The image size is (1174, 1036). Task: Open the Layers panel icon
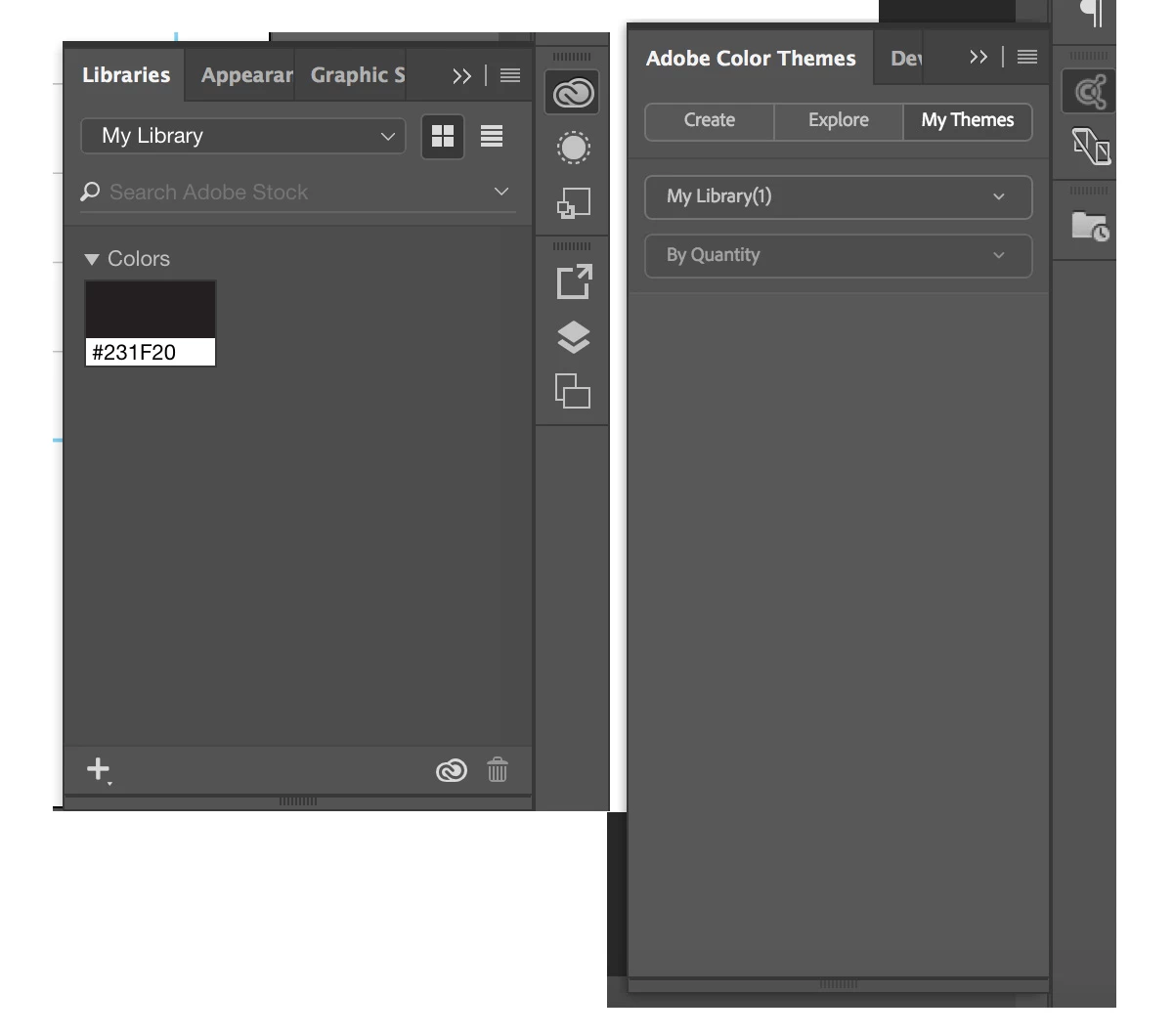point(573,337)
